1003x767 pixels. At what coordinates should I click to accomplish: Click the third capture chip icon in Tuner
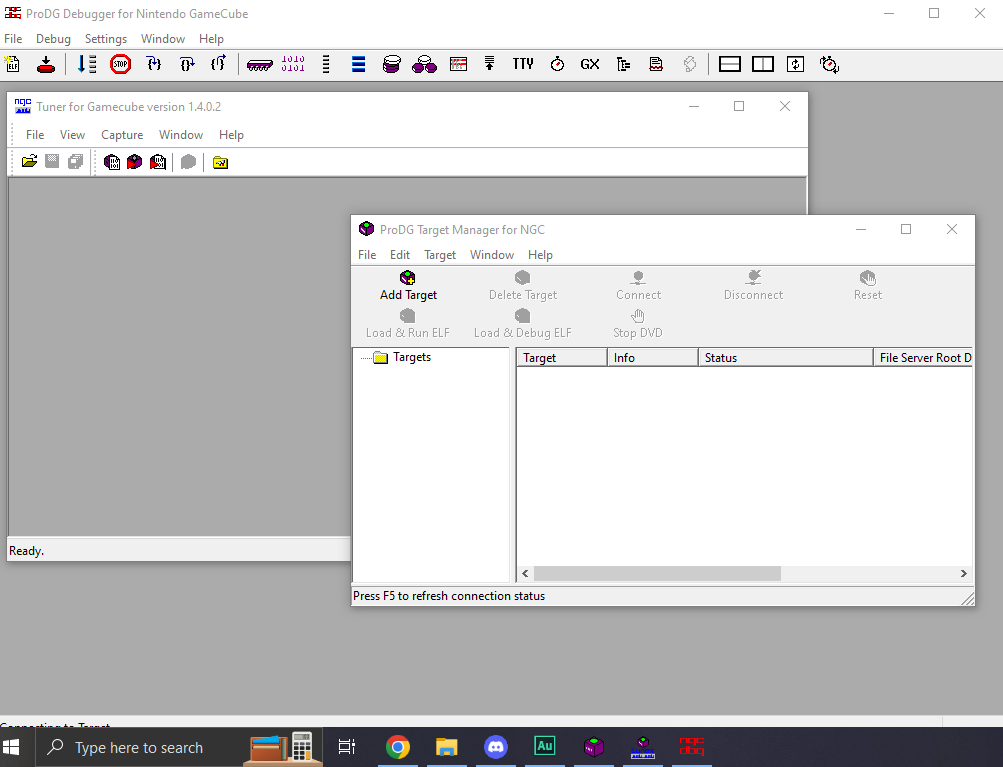pos(158,162)
